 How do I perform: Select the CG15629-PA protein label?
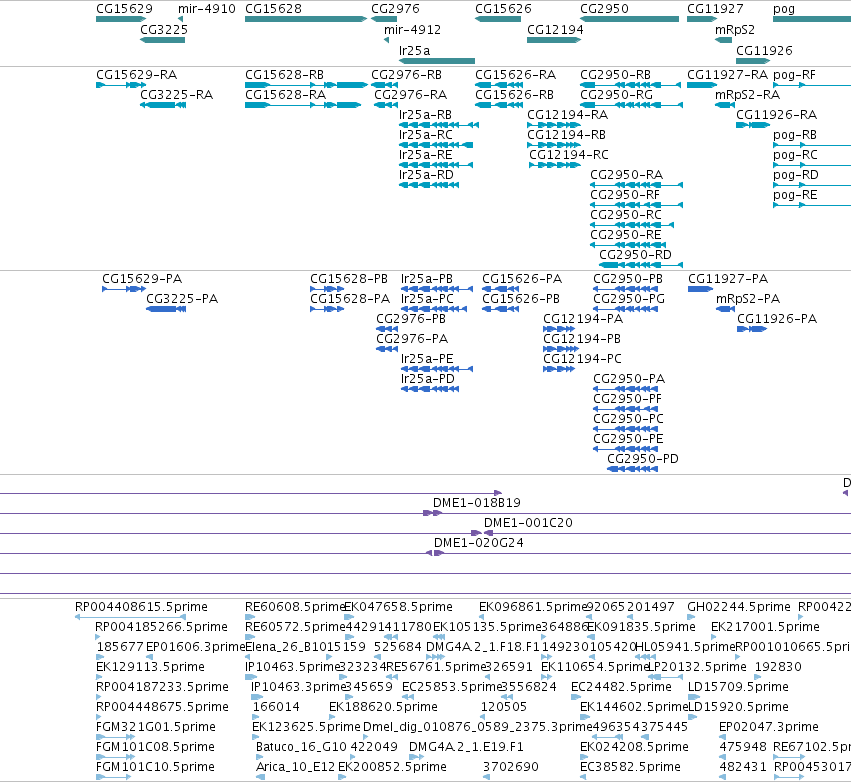[142, 278]
